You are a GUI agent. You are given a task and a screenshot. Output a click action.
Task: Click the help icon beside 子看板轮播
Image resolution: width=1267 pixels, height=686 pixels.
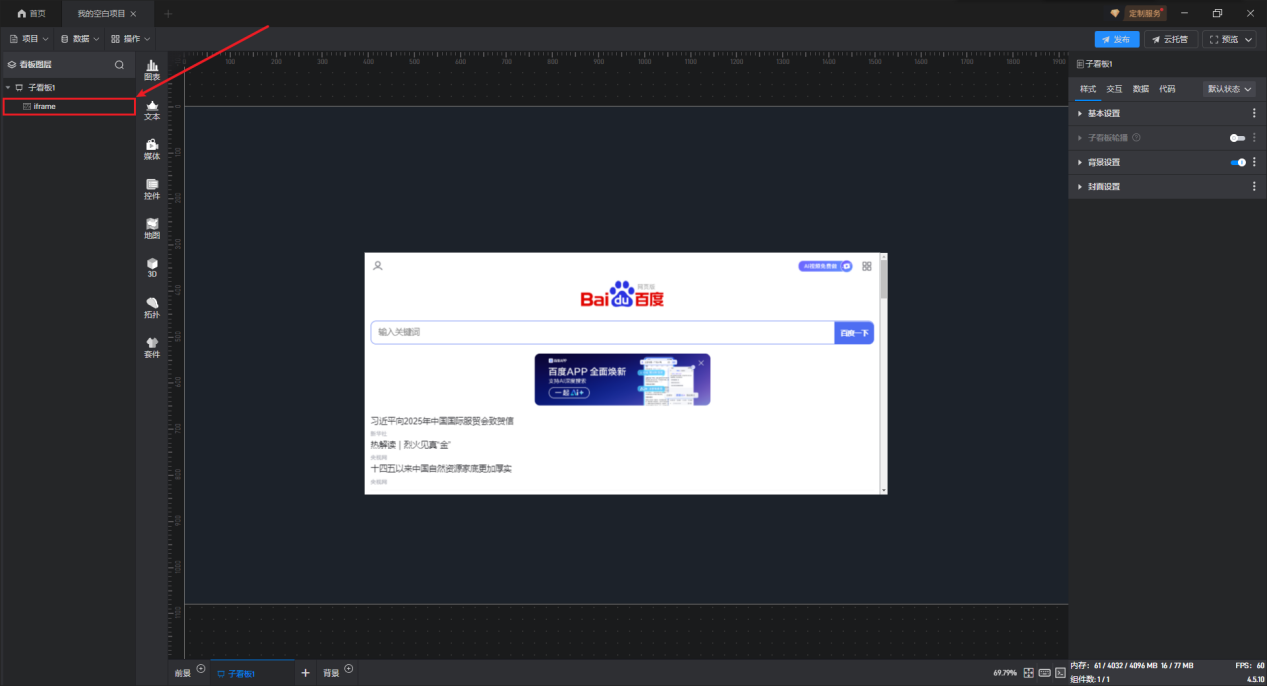click(1136, 138)
